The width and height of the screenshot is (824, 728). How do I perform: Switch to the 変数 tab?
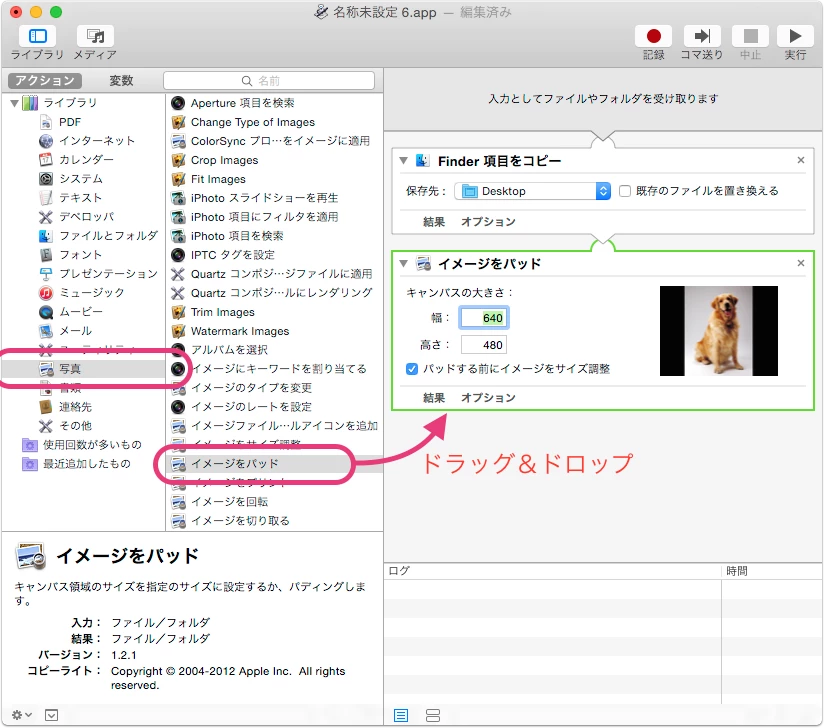point(121,80)
